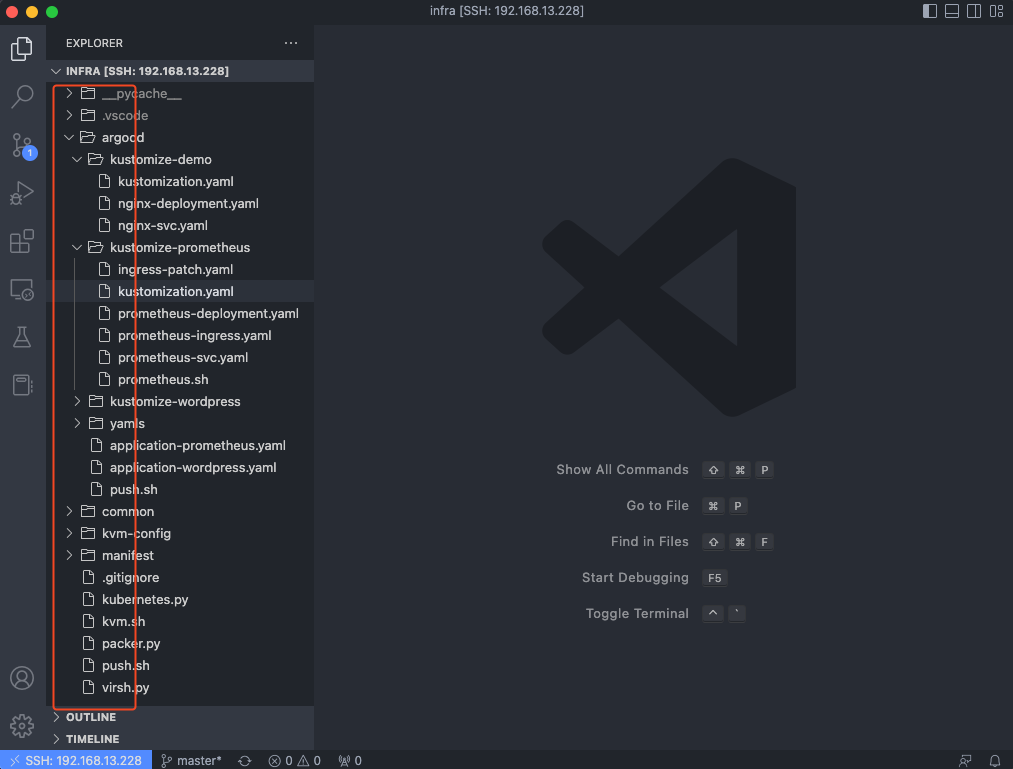Open nginx-svc.yaml file
This screenshot has height=769, width=1013.
180,226
